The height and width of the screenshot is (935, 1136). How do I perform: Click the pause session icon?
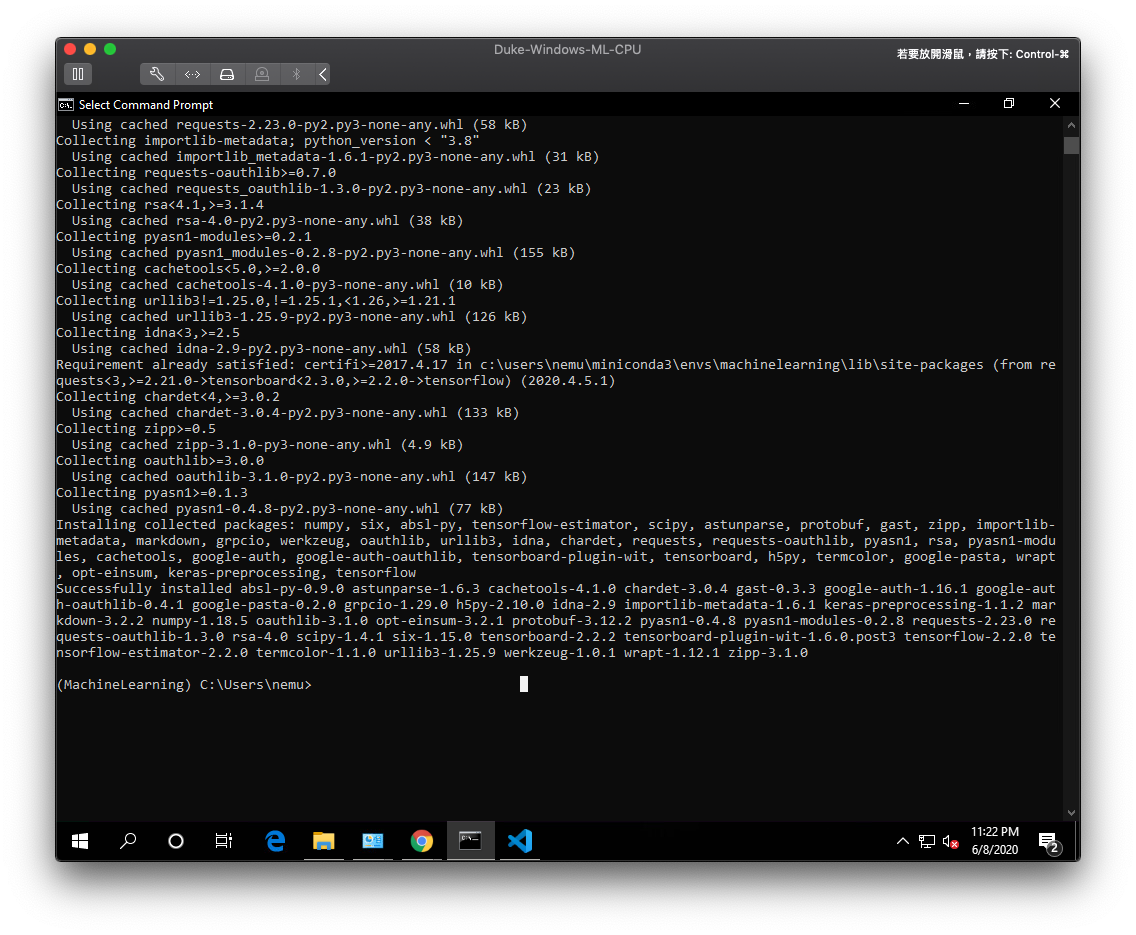click(x=78, y=73)
